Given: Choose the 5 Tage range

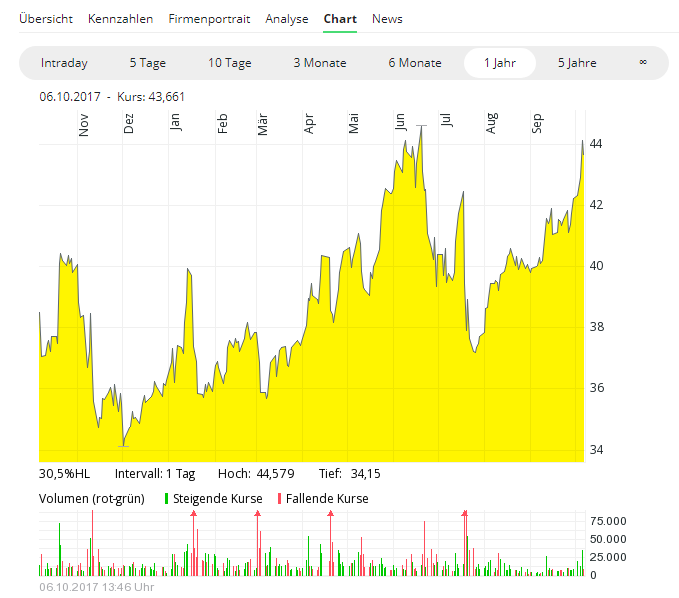Looking at the screenshot, I should coord(148,63).
